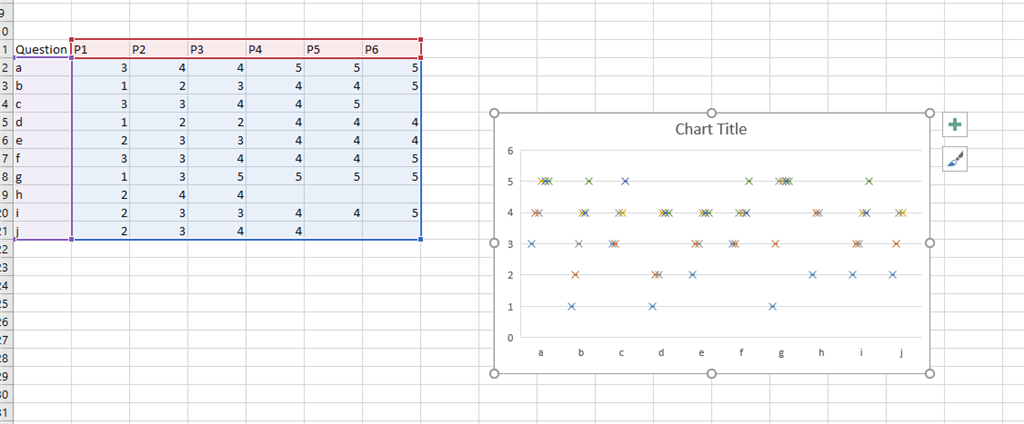Click the Question header cell
This screenshot has width=1024, height=424.
tap(42, 49)
